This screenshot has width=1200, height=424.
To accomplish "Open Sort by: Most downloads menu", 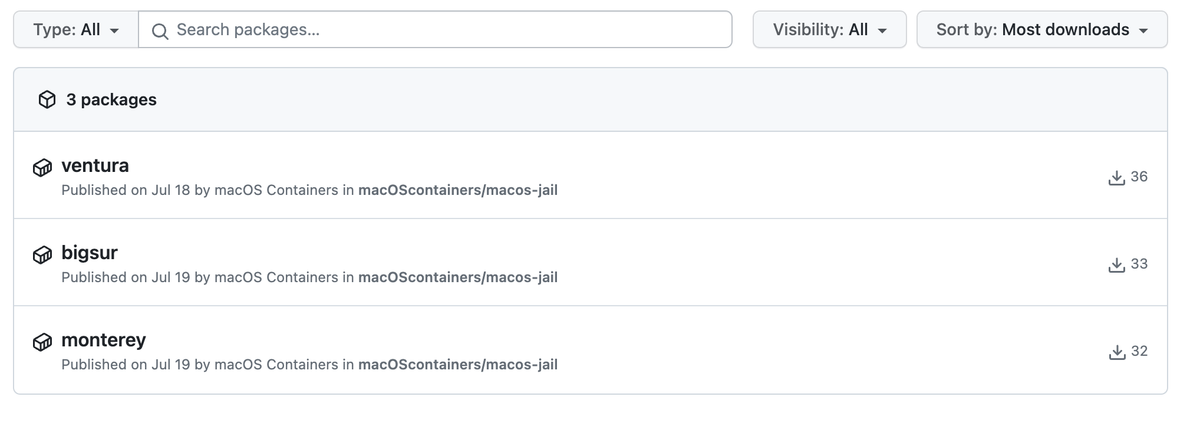I will pos(1041,30).
